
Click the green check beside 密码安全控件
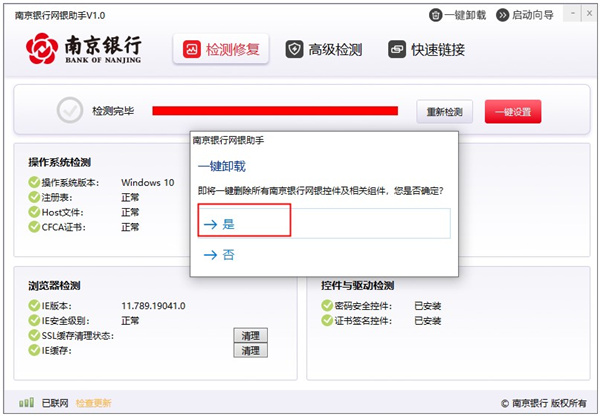(x=327, y=305)
